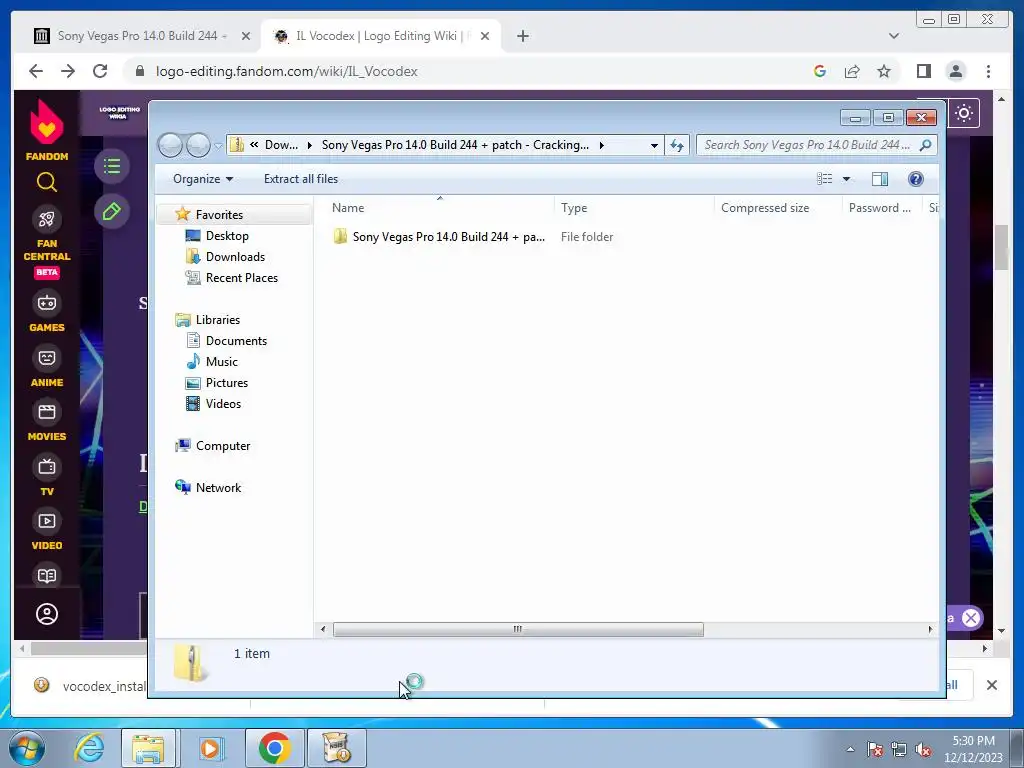Open a new Chrome tab
Screen dimensions: 1024x768
[522, 37]
